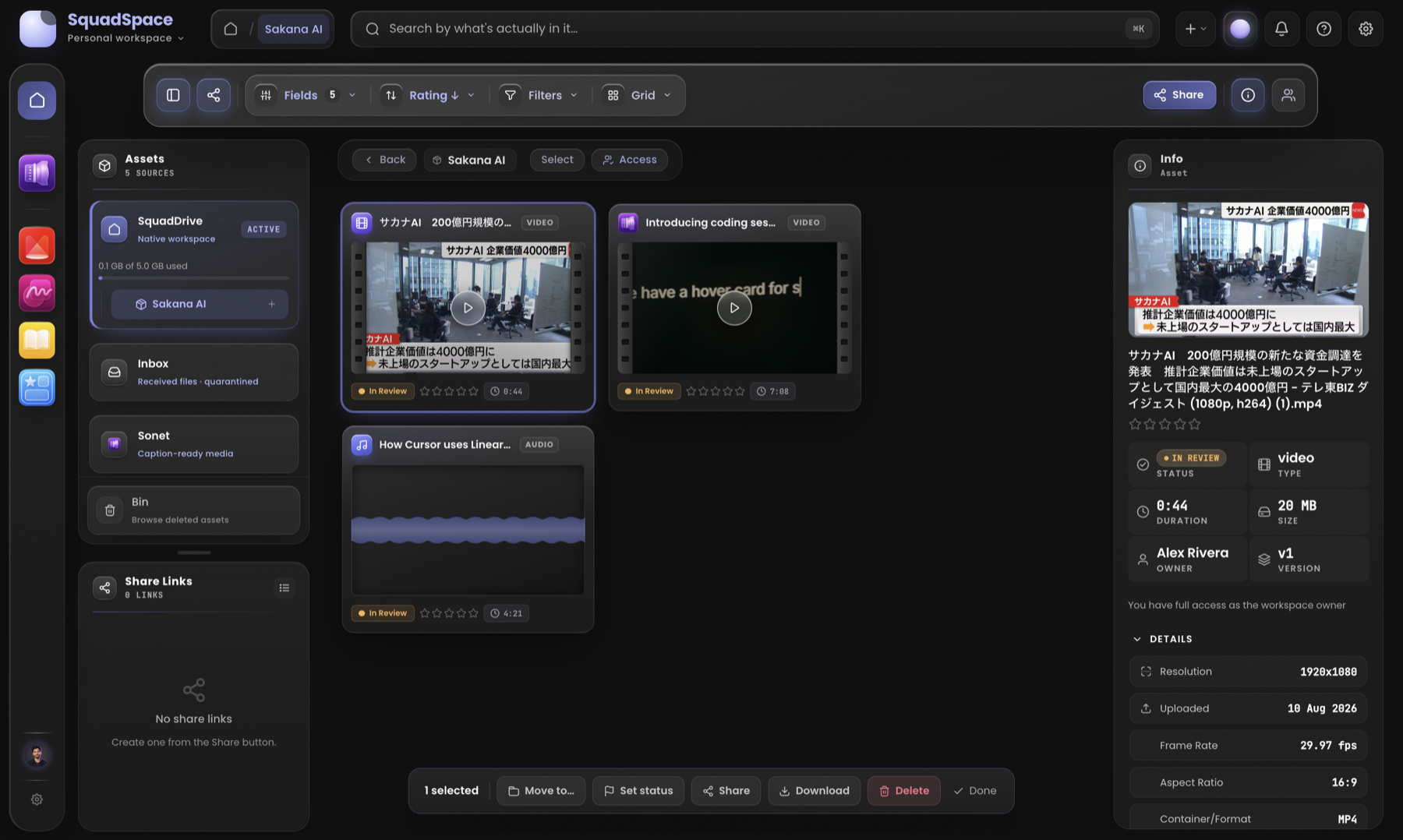Go Back from the folder
Viewport: 1403px width, 840px height.
tap(384, 160)
